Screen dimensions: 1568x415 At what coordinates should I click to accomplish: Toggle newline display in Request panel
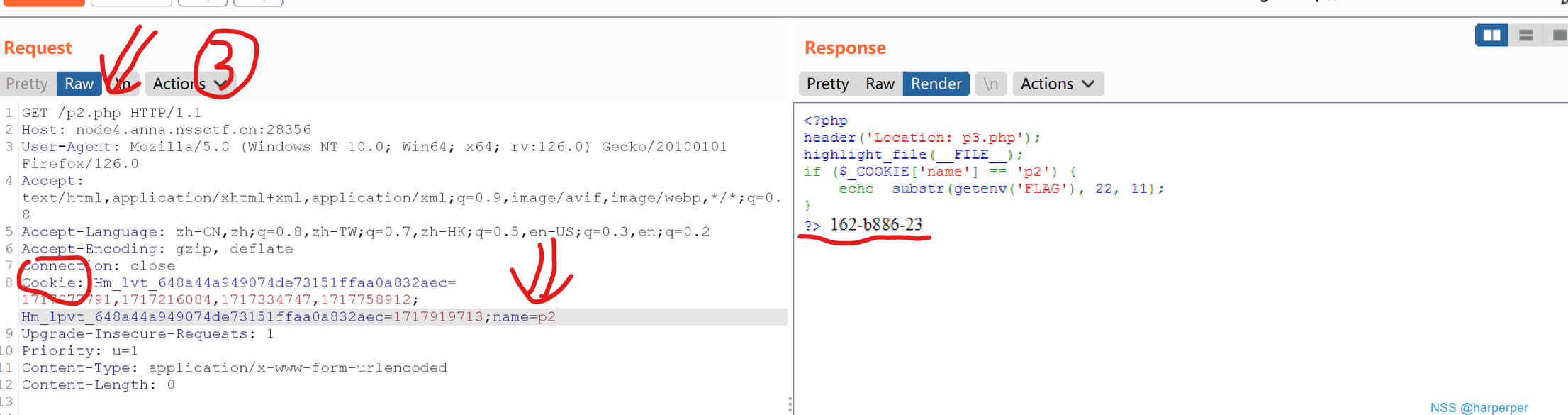coord(124,84)
